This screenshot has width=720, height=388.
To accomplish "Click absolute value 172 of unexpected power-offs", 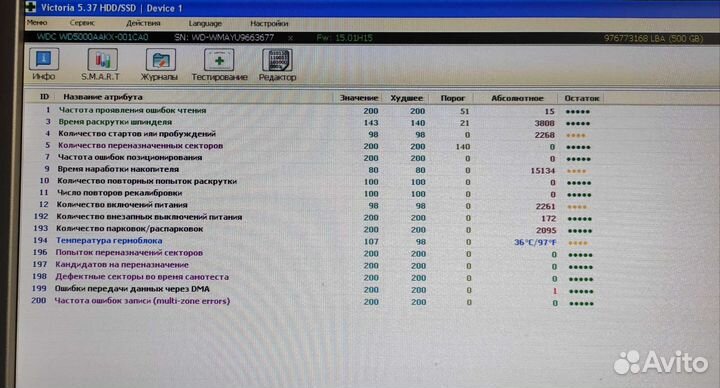I will (x=549, y=219).
